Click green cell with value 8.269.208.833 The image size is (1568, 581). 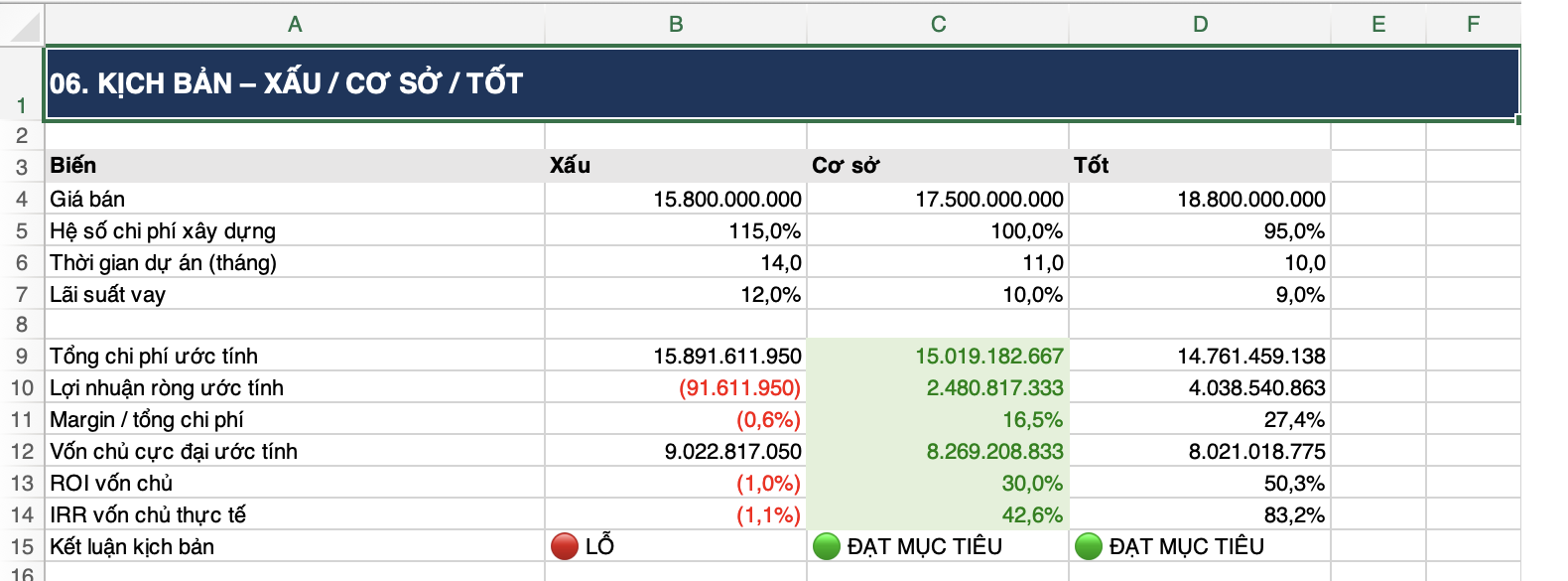938,451
